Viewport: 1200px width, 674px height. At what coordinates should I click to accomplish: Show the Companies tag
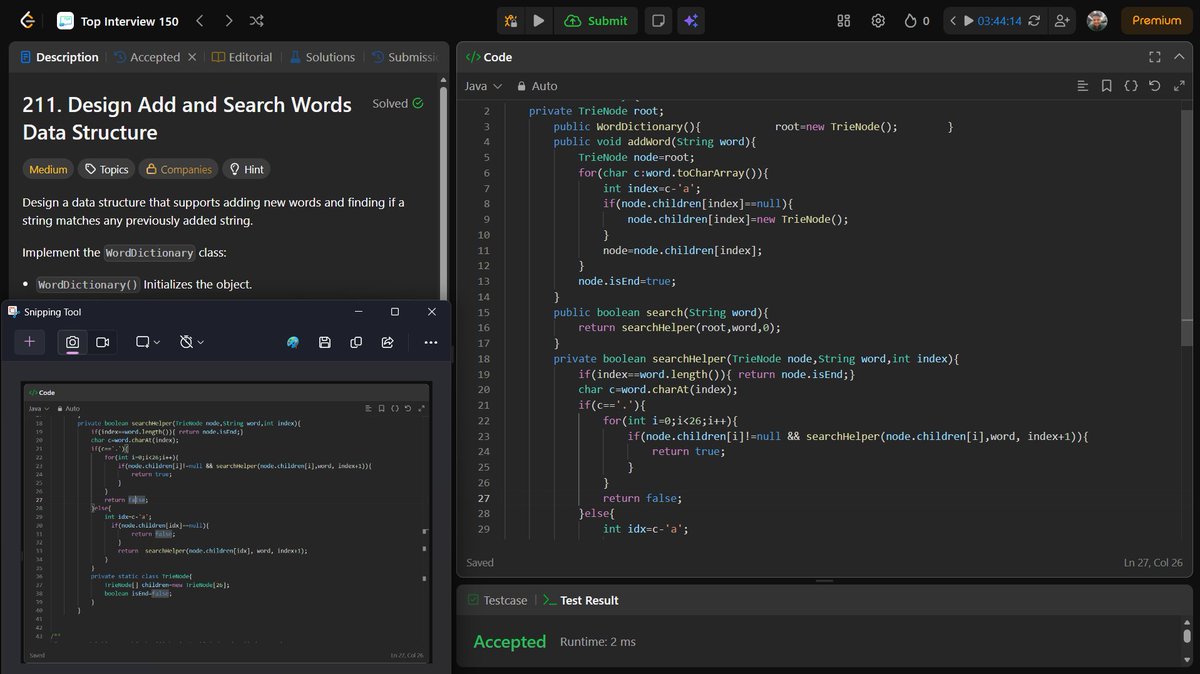point(178,169)
